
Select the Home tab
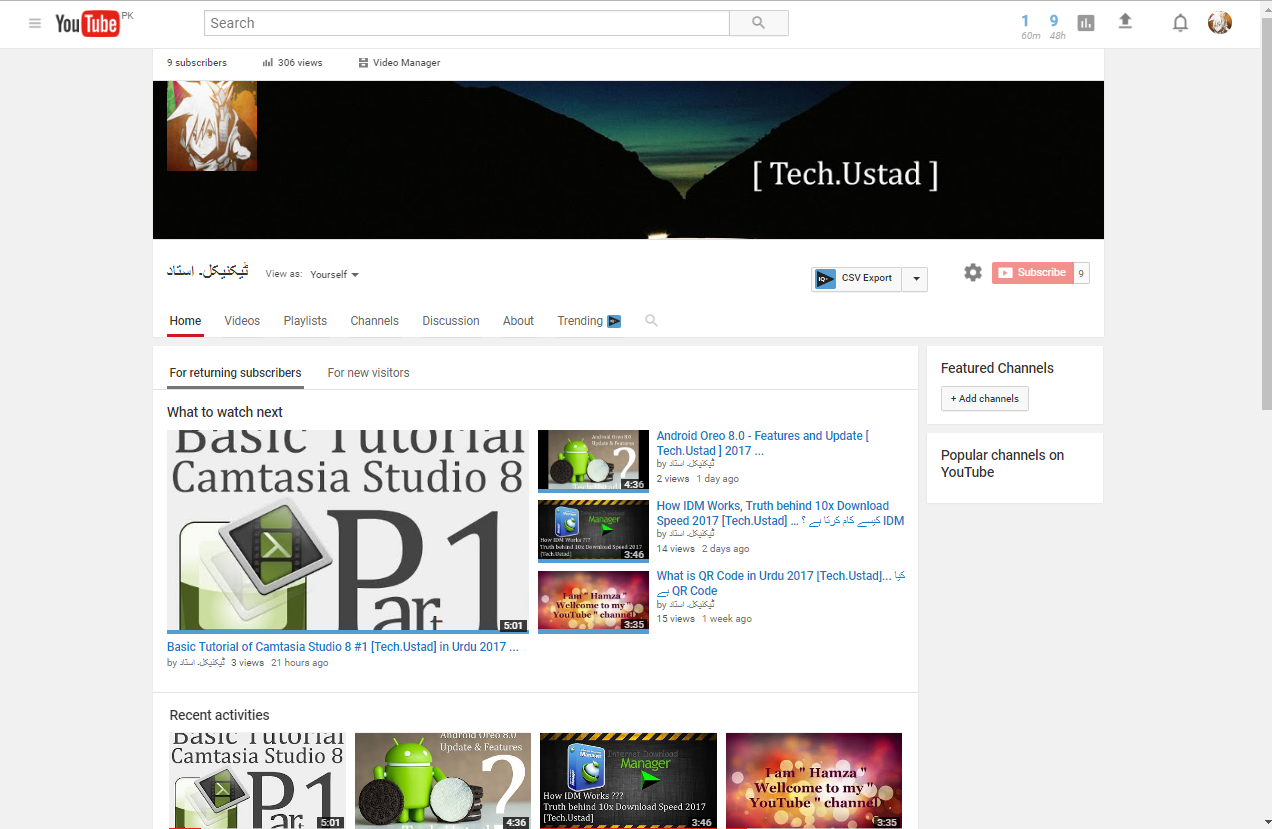click(x=185, y=321)
